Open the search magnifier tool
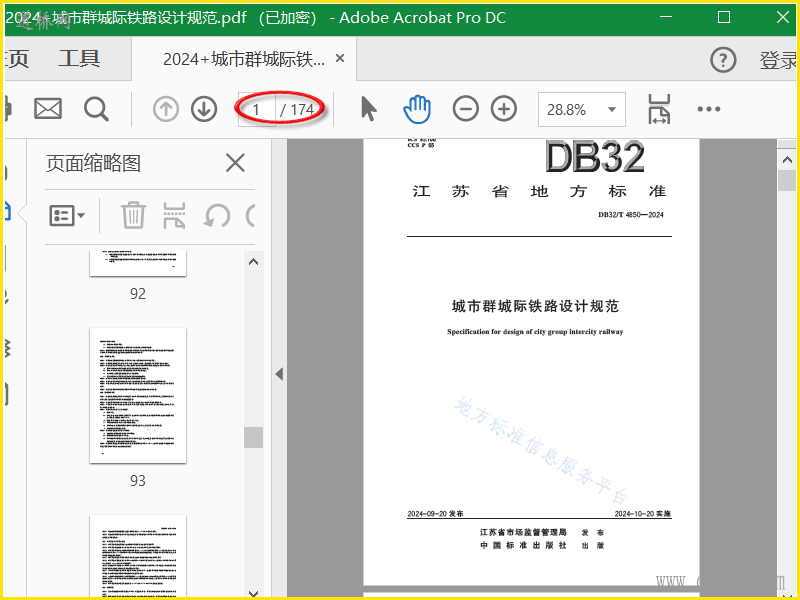 pyautogui.click(x=96, y=109)
